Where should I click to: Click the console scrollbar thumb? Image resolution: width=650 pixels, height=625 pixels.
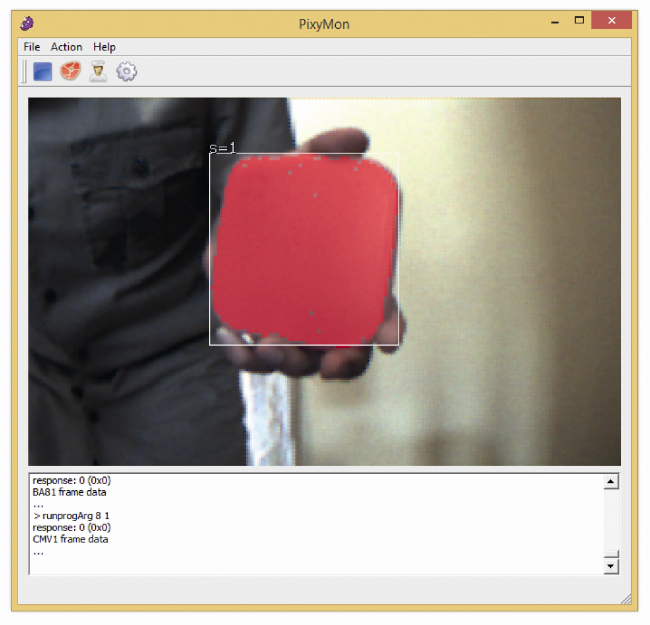pyautogui.click(x=611, y=554)
